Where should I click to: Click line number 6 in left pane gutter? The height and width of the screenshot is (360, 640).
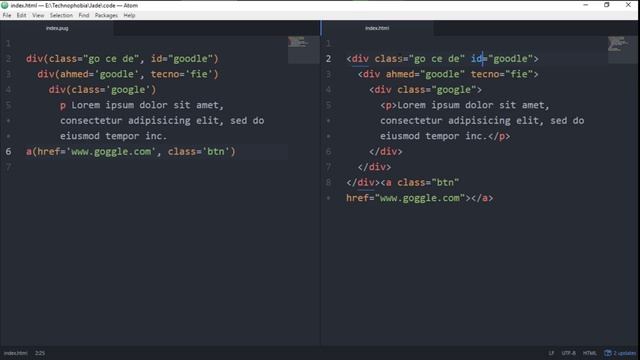pyautogui.click(x=8, y=151)
